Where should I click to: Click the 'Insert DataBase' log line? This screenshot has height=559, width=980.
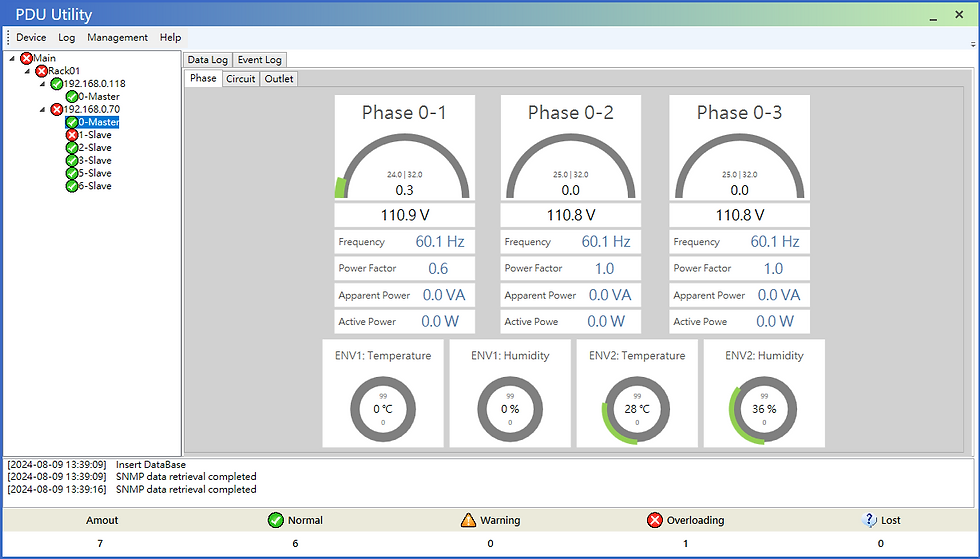pyautogui.click(x=151, y=465)
